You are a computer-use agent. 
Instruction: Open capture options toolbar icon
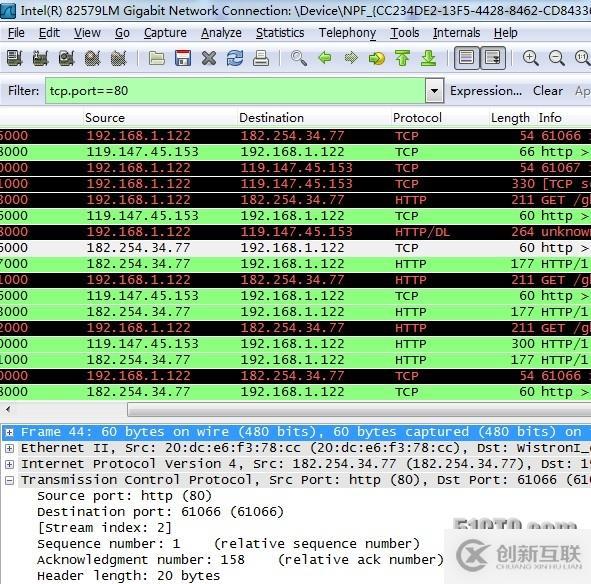41,58
